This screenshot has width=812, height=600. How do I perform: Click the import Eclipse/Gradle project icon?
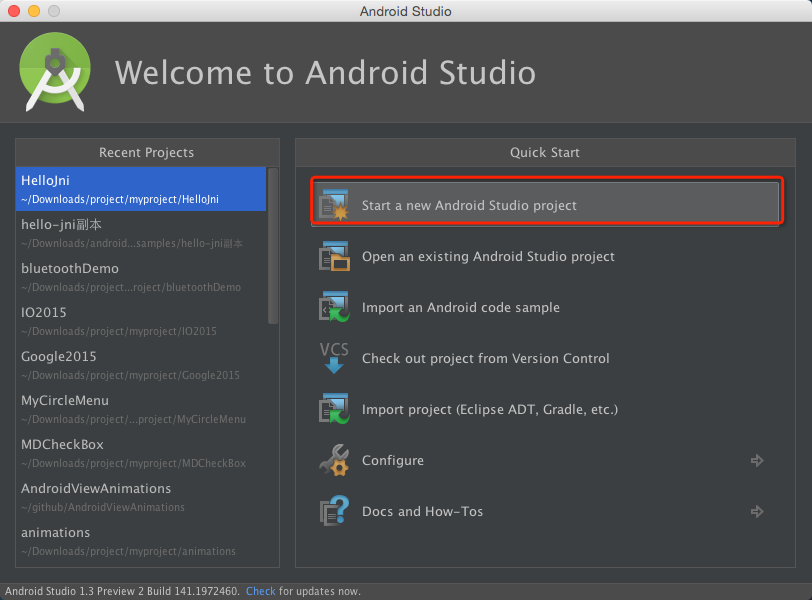click(x=334, y=409)
